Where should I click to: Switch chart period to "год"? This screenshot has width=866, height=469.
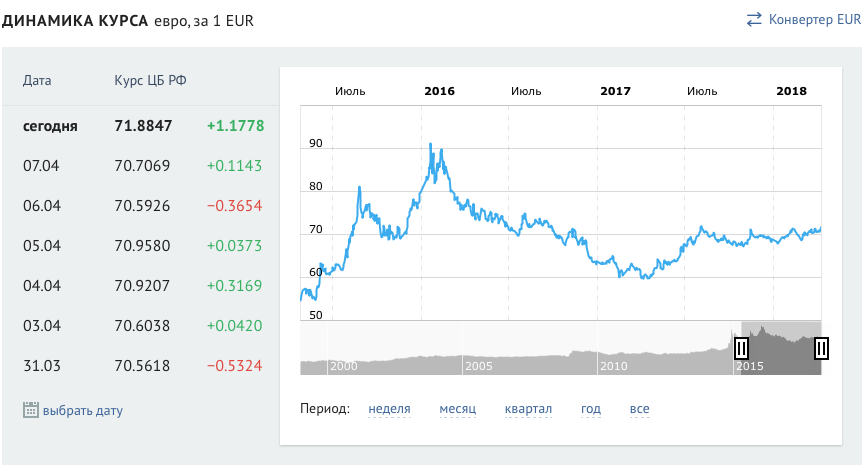[591, 409]
